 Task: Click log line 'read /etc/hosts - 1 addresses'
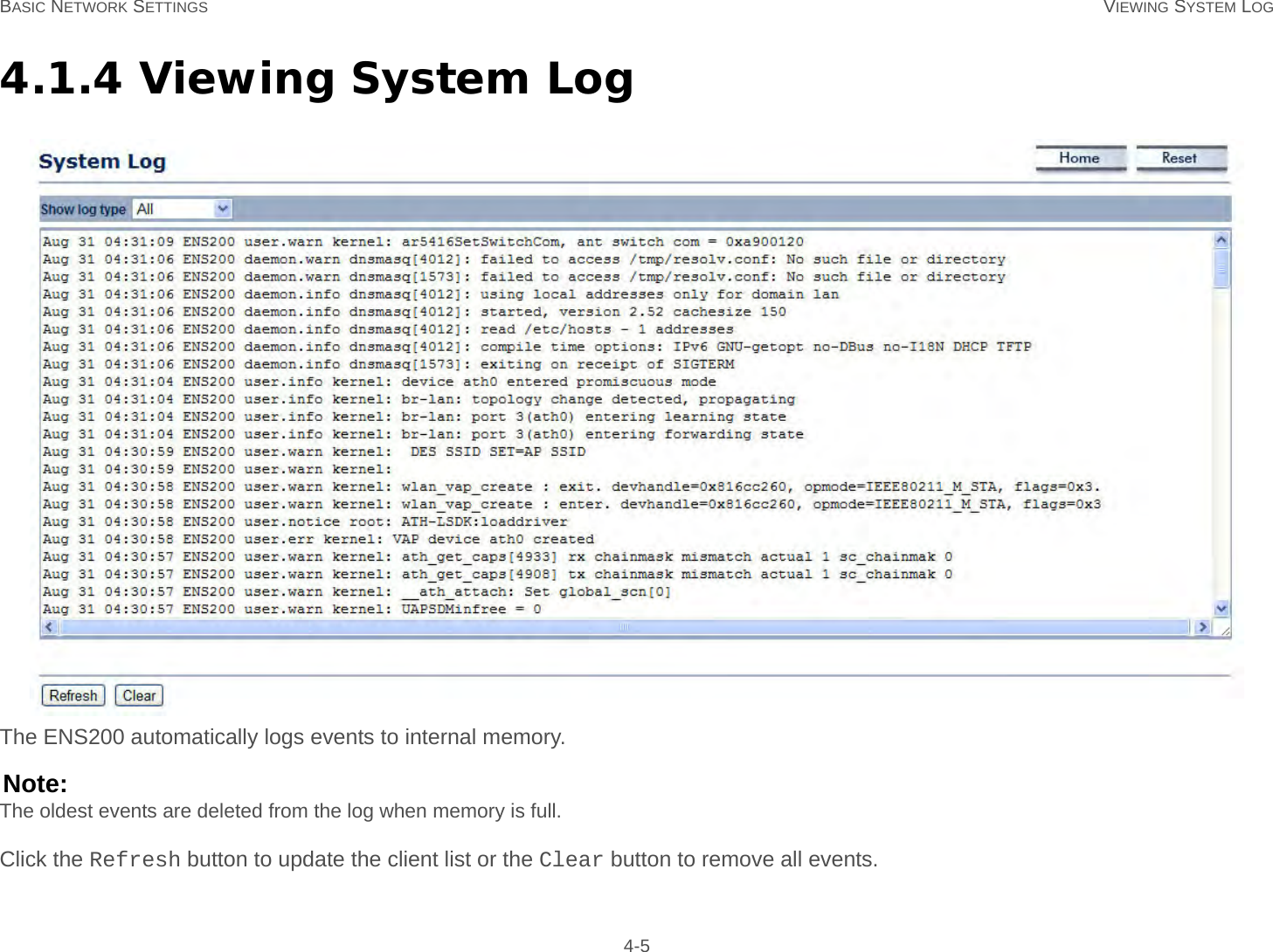click(388, 329)
